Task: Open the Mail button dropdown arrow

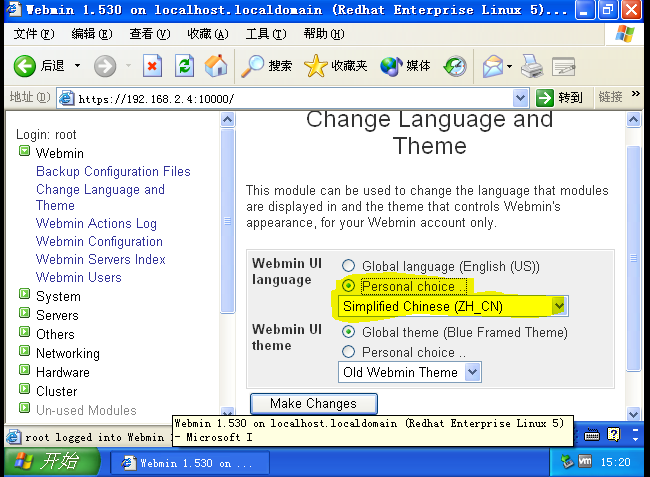Action: [x=509, y=66]
